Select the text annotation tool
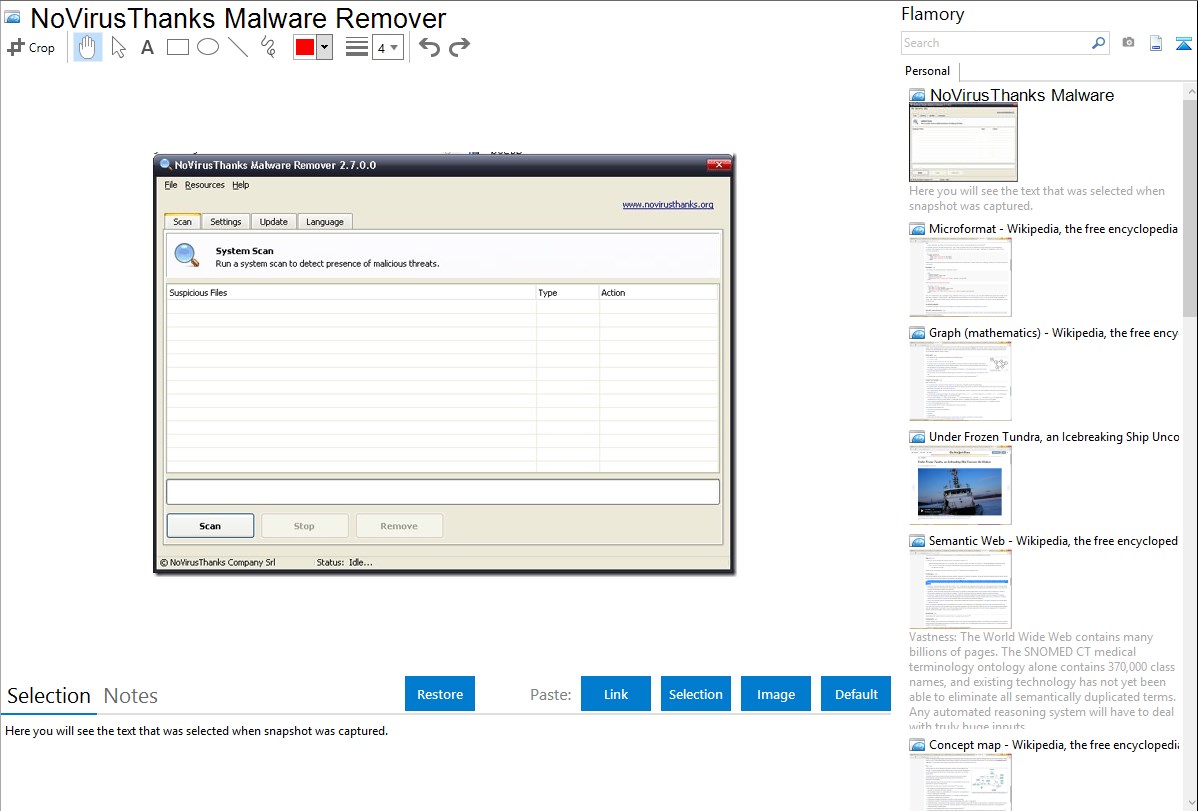This screenshot has width=1198, height=811. 147,47
